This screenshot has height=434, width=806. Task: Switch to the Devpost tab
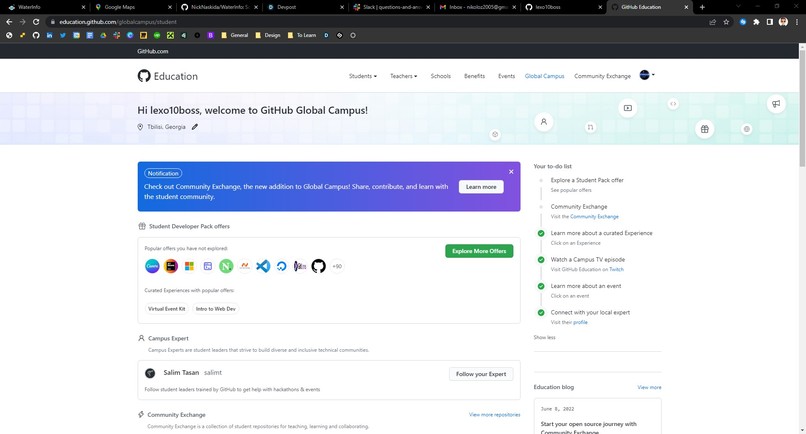[x=305, y=7]
